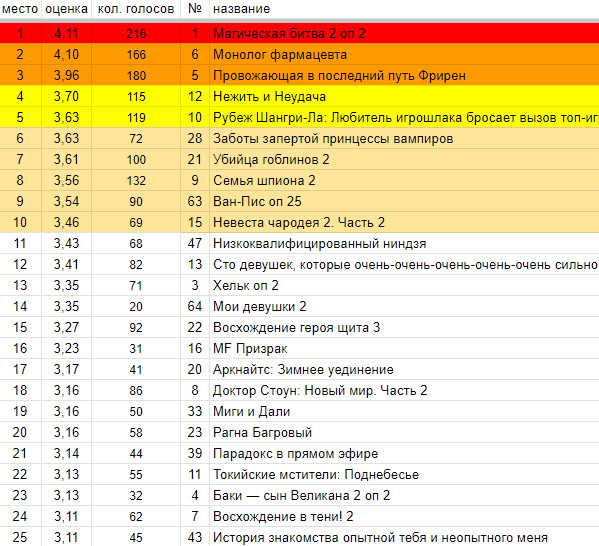599x546 pixels.
Task: Select the "Ван-Пис оп 25" cell
Action: [404, 201]
